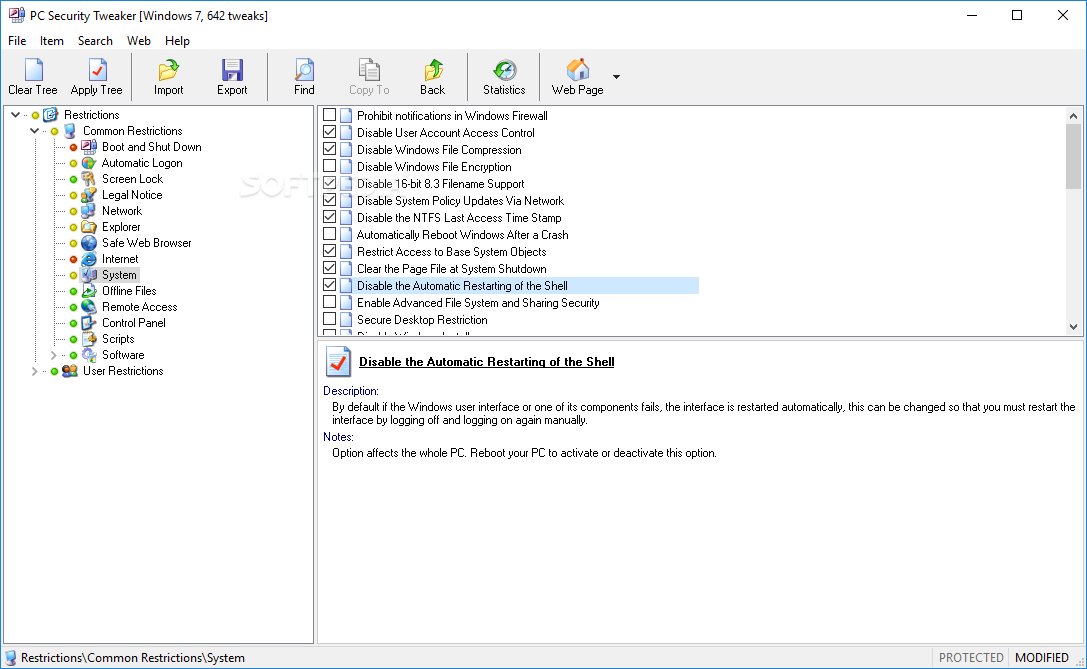Click the Copy To toolbar icon
The height and width of the screenshot is (669, 1087).
pos(369,70)
